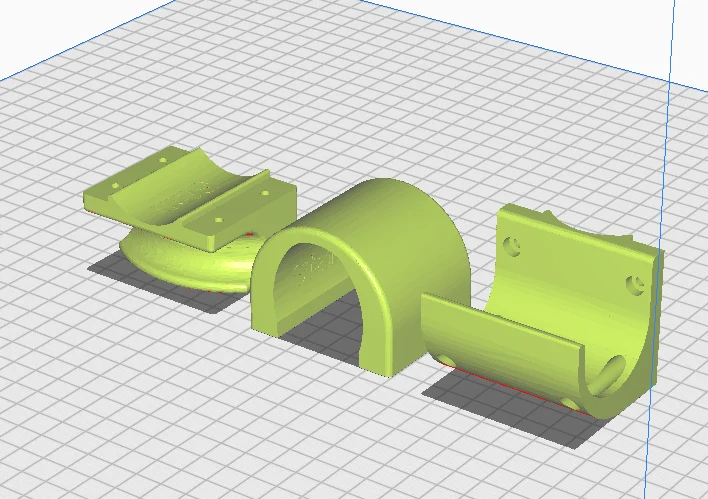Click the upper-left countersunk hole on cradle back plate

pyautogui.click(x=512, y=246)
